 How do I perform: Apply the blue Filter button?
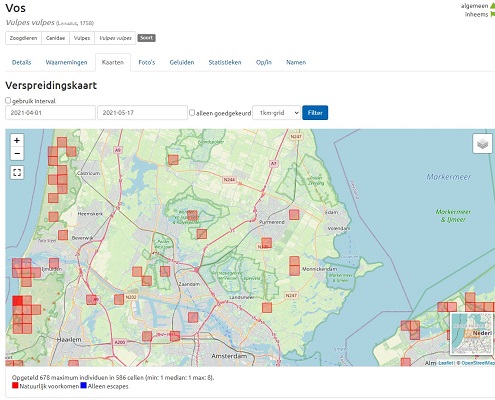tap(315, 113)
